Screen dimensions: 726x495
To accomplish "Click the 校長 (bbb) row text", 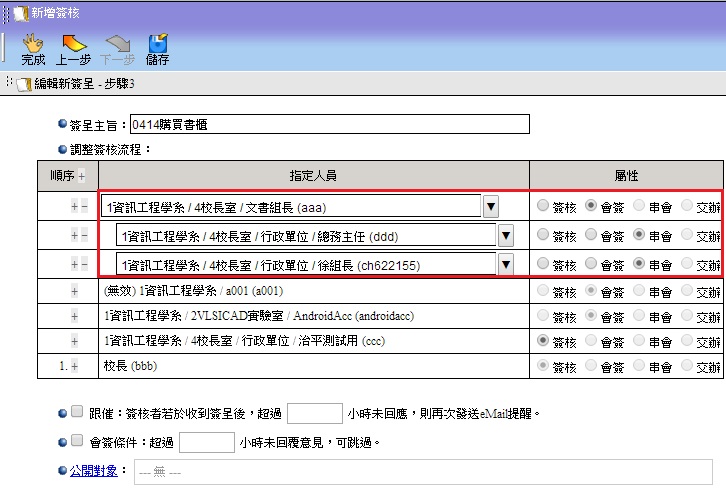I will [131, 366].
